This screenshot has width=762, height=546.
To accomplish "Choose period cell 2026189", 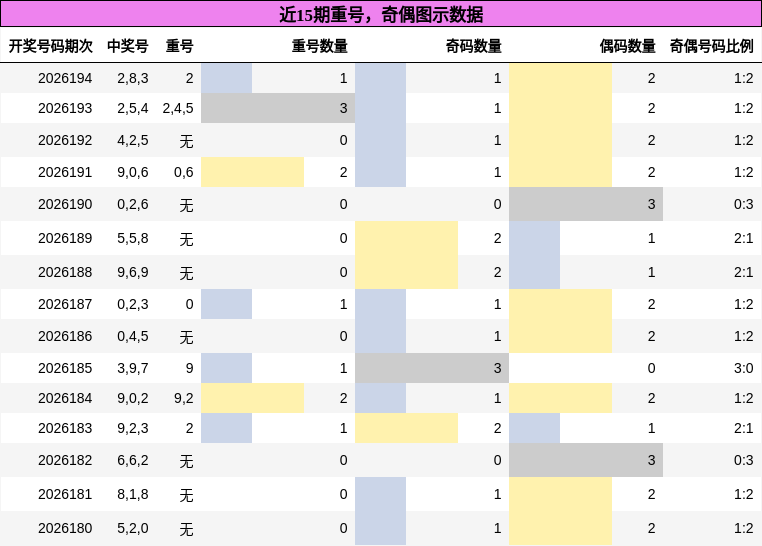I will 65,238.
